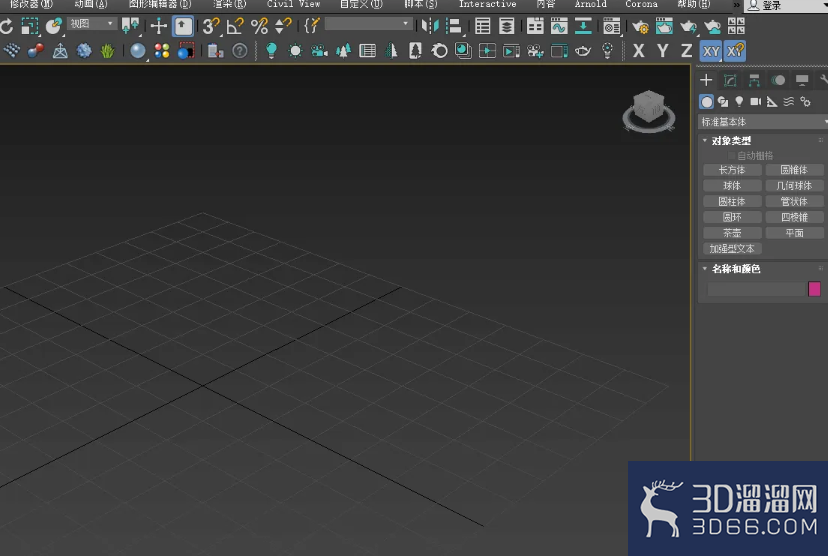The image size is (828, 556).
Task: Toggle the Ribbon icon
Action: pyautogui.click(x=535, y=26)
